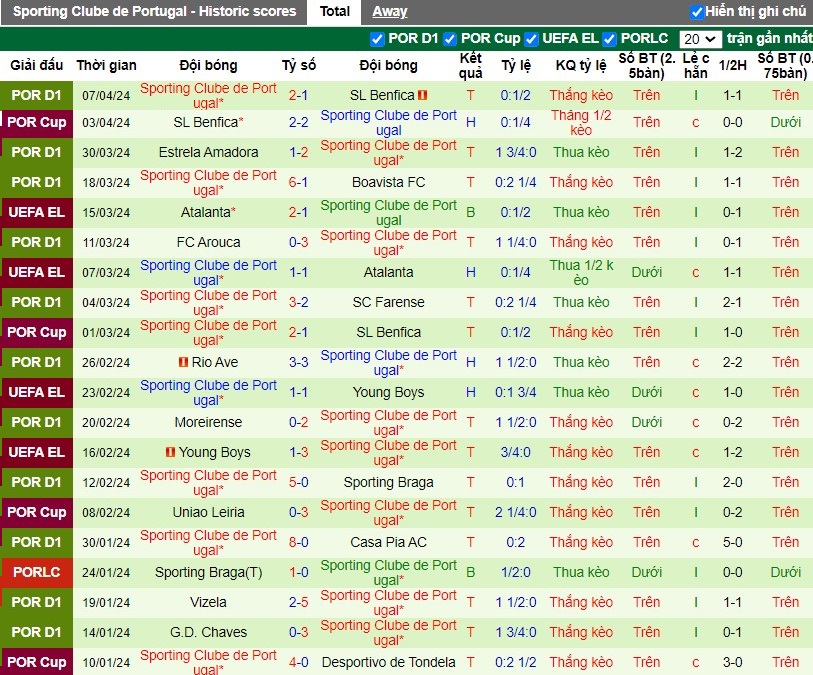
Task: Switch to the Away tab
Action: point(389,11)
